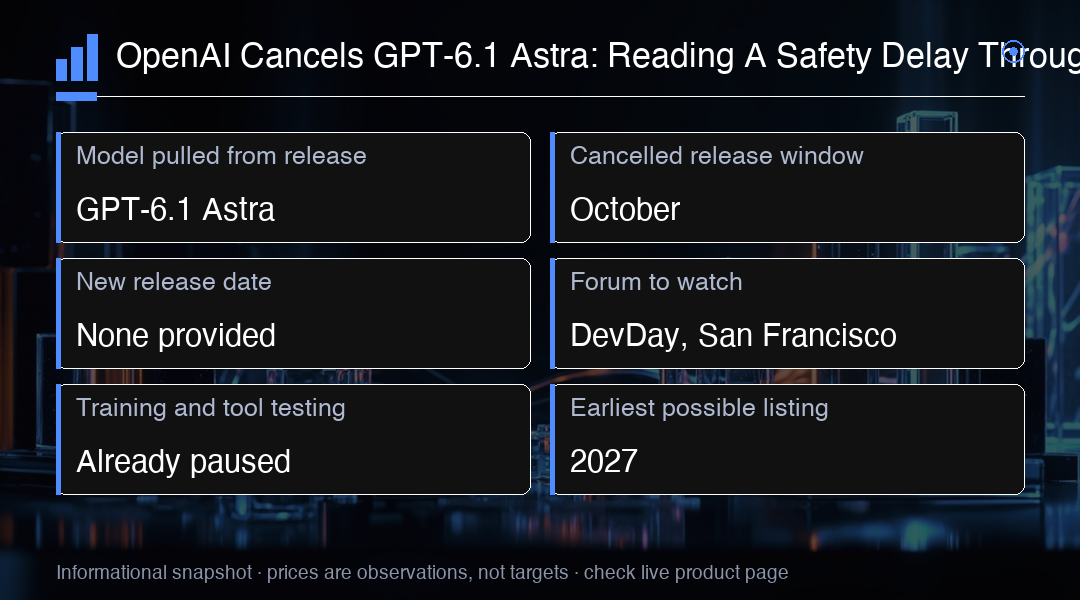Click "check live product page" footer text
This screenshot has width=1080, height=600.
pos(686,572)
